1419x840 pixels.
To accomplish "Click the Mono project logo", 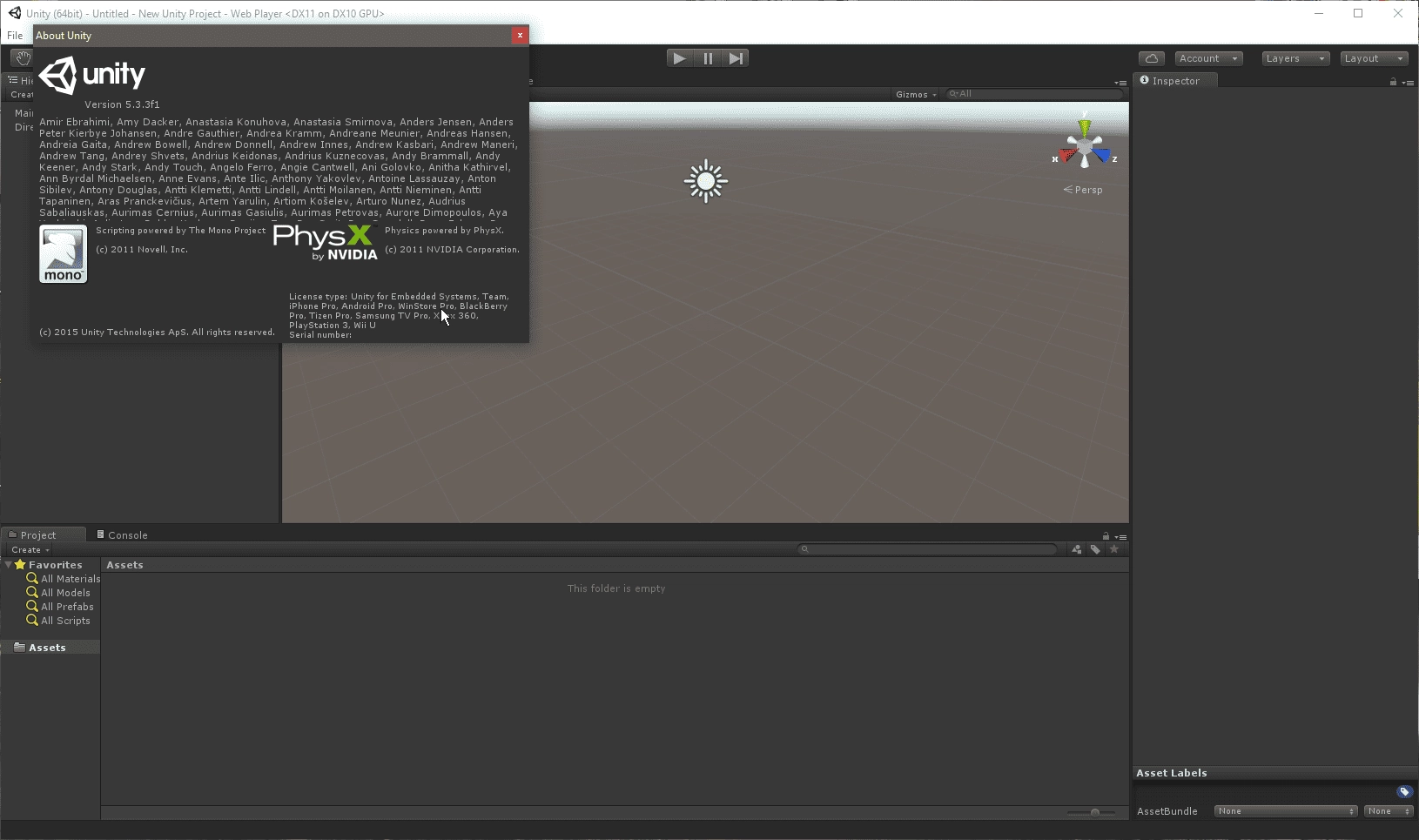I will pyautogui.click(x=64, y=253).
